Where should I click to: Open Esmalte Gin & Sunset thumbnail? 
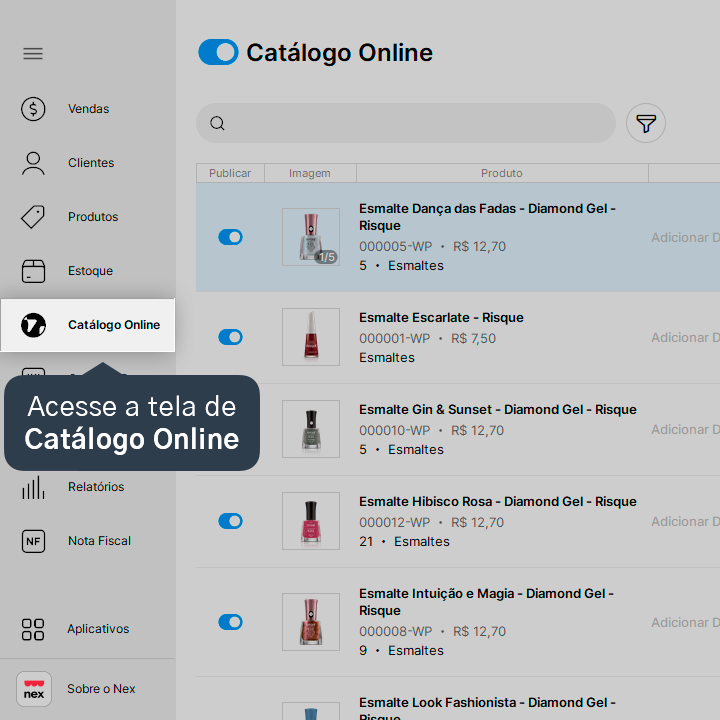[311, 429]
